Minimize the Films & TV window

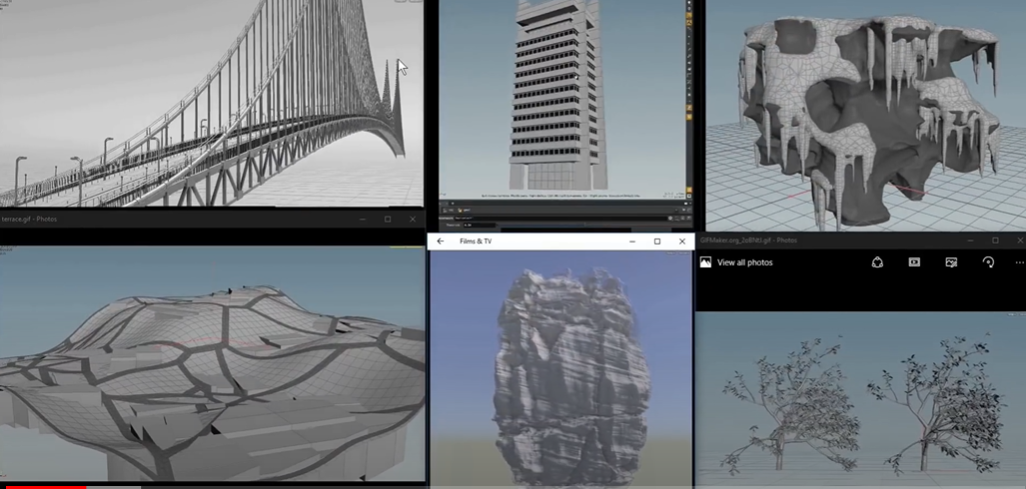point(631,241)
